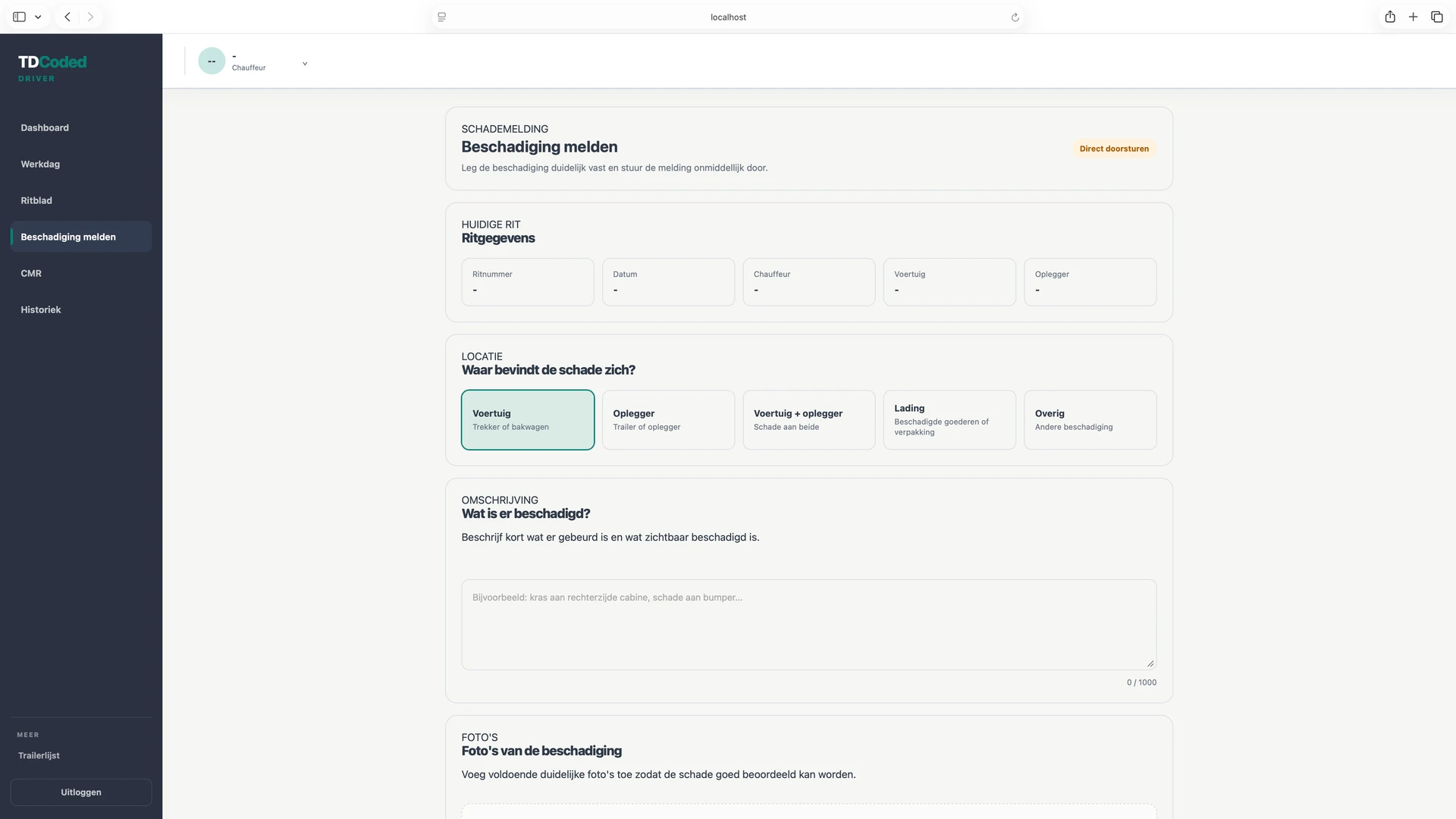Click the chauffeur avatar circle
The height and width of the screenshot is (819, 1456).
pos(212,61)
